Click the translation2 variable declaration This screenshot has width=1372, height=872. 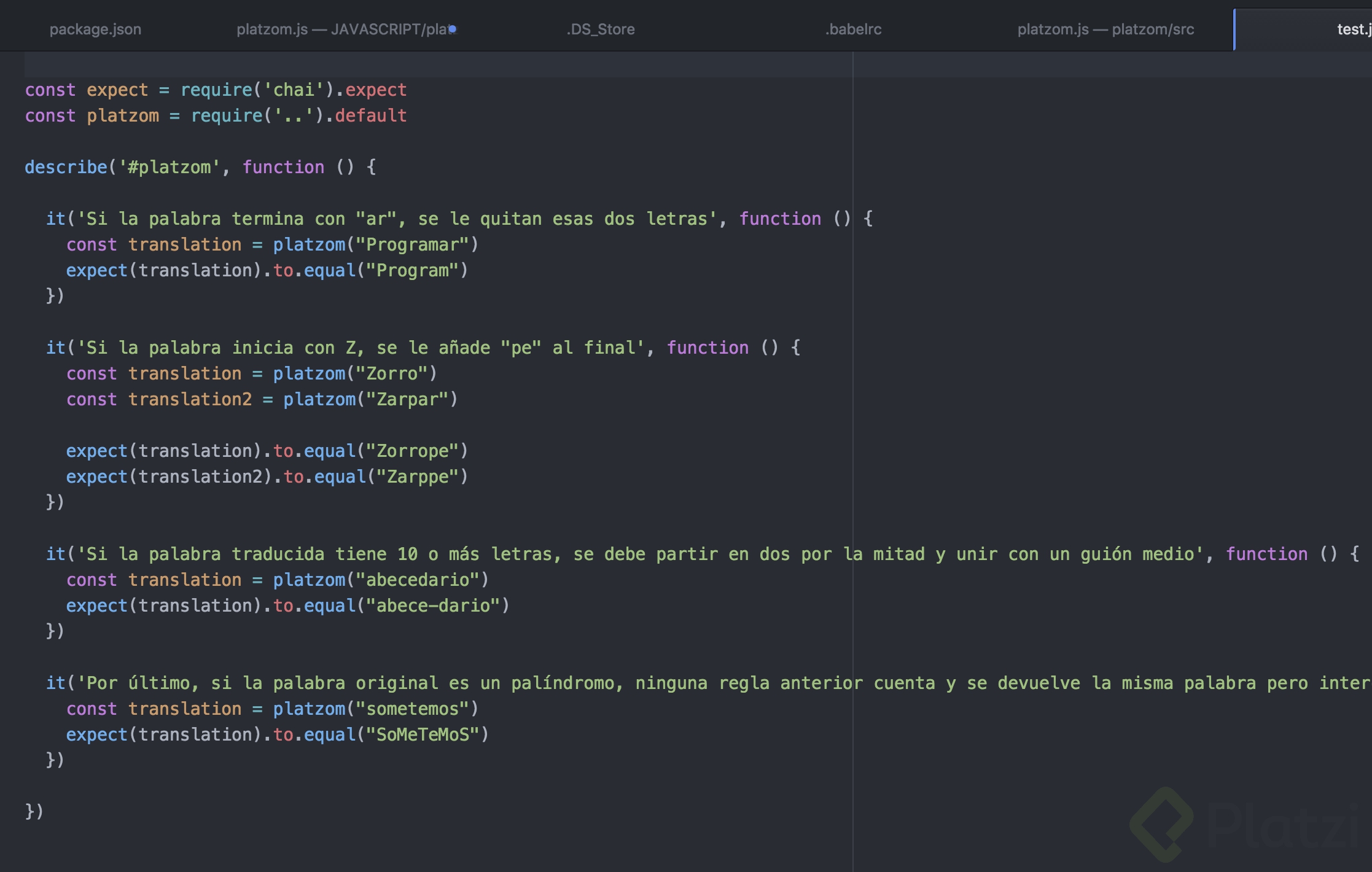[x=190, y=399]
